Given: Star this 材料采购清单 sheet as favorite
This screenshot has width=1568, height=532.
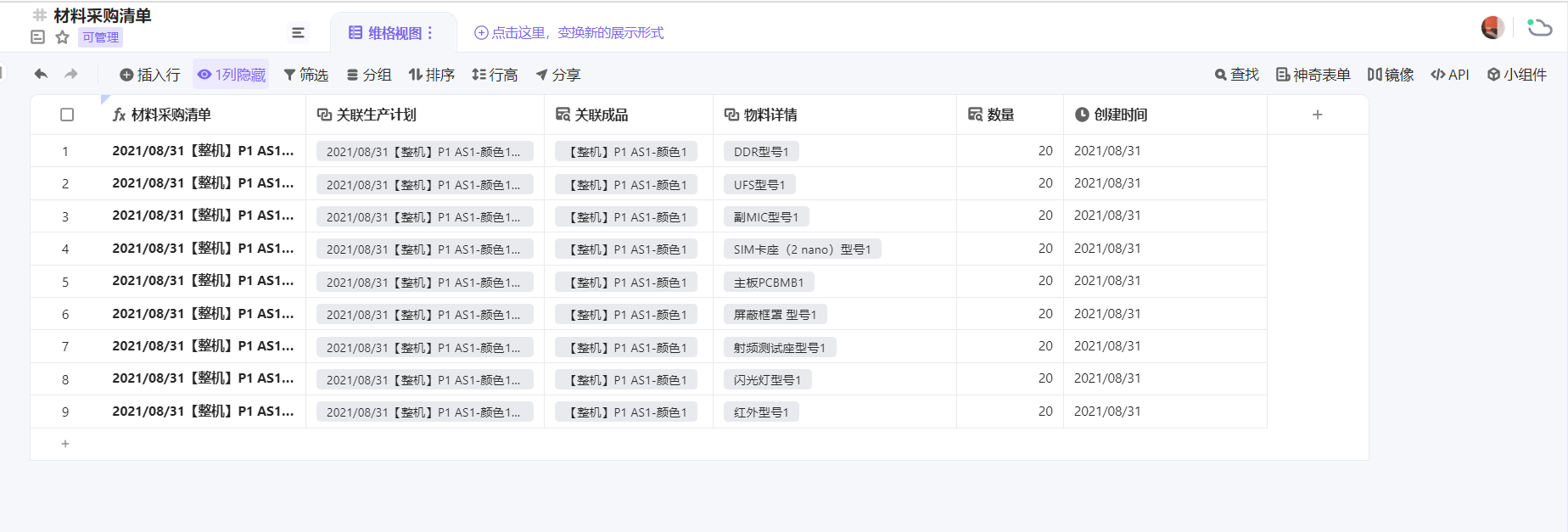Looking at the screenshot, I should tap(62, 37).
